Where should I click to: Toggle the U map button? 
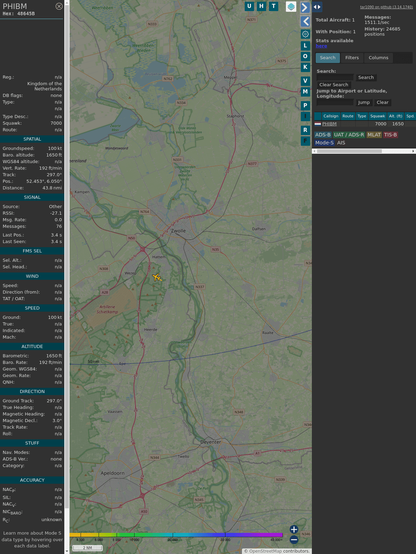(x=249, y=6)
